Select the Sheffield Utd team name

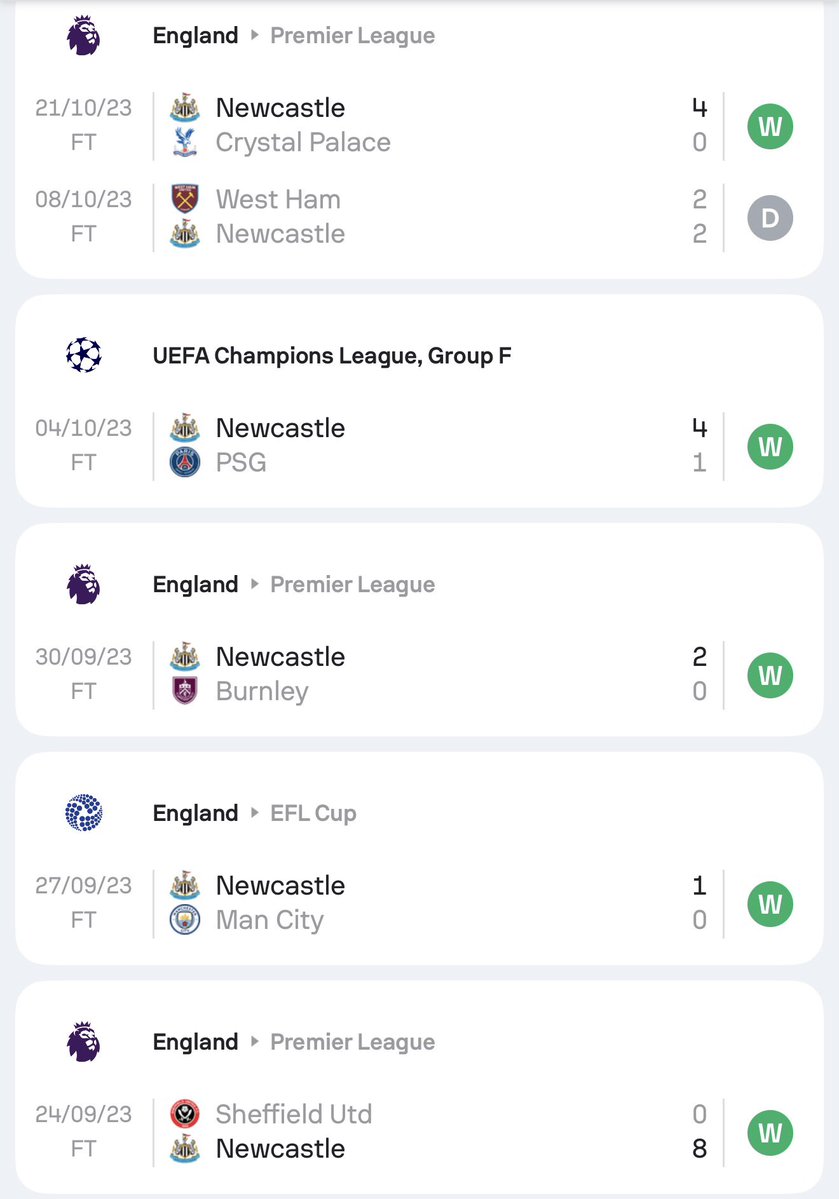pyautogui.click(x=293, y=1114)
